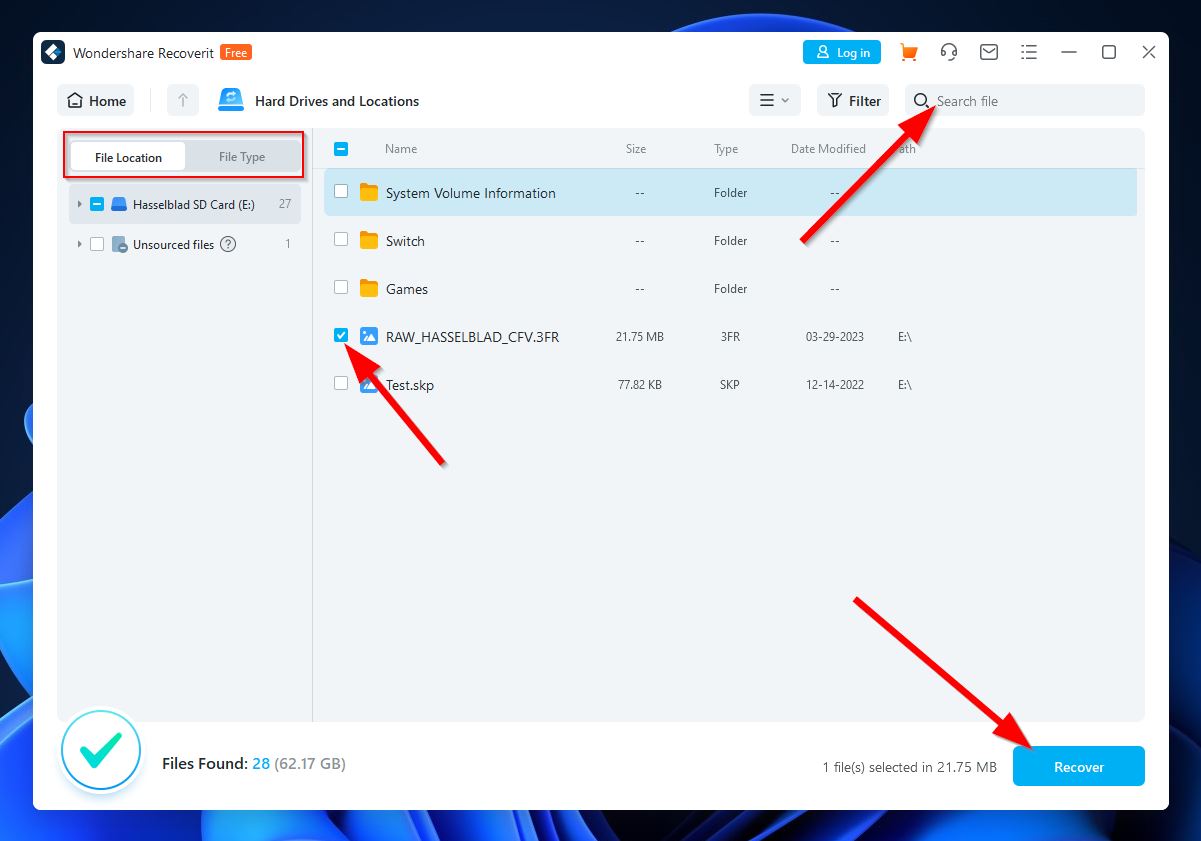Screen dimensions: 1201x841
Task: Go up one folder level arrow
Action: click(x=182, y=100)
